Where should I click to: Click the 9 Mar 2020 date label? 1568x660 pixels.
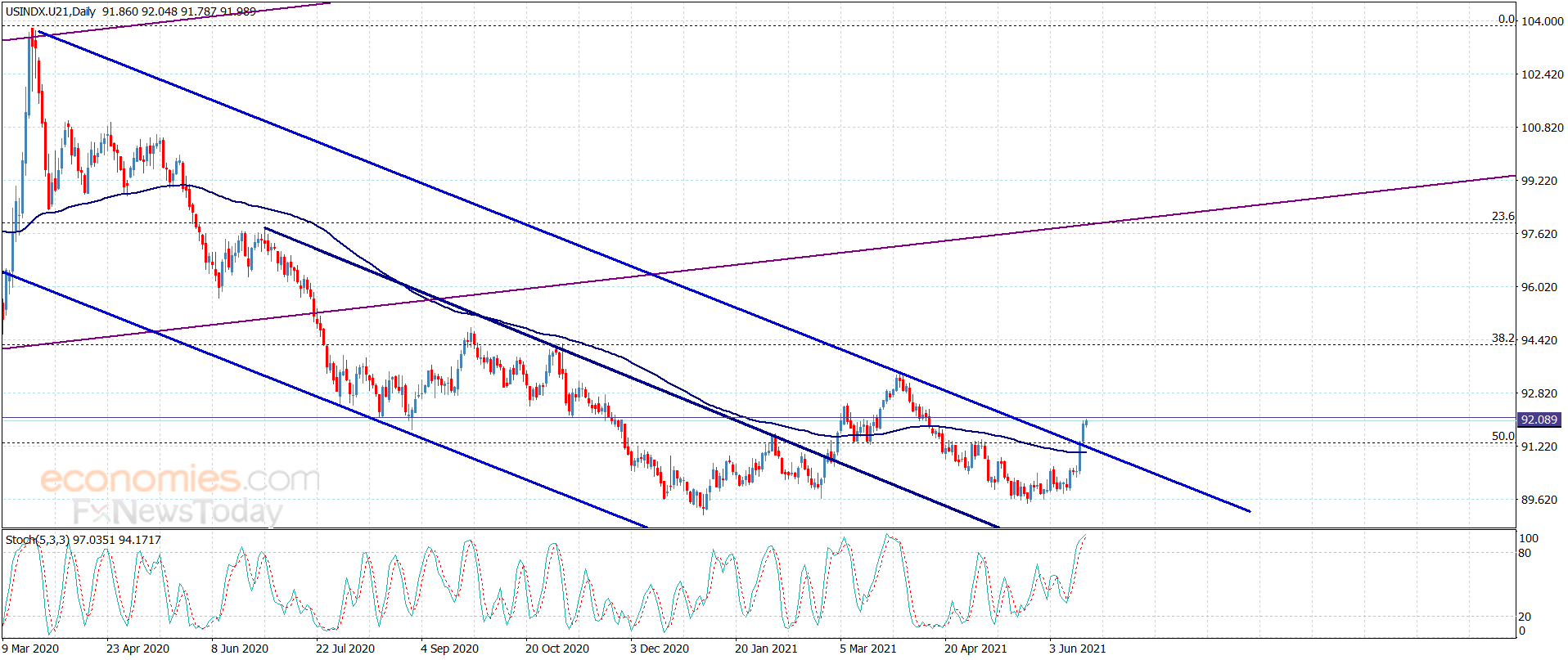(x=30, y=649)
